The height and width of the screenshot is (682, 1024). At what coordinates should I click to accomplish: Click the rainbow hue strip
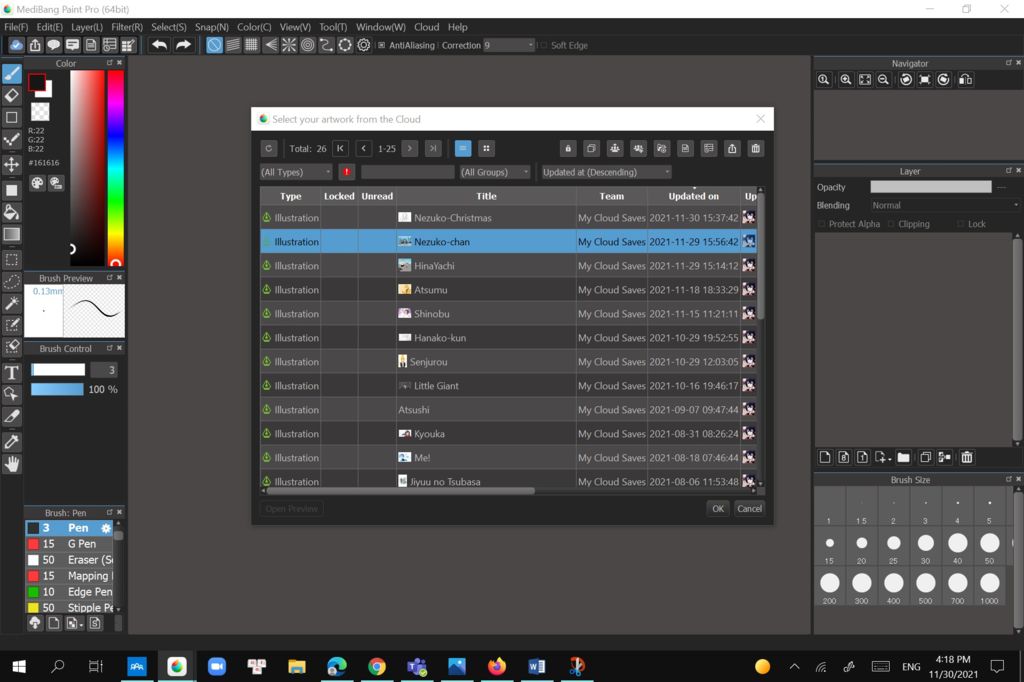click(x=116, y=168)
